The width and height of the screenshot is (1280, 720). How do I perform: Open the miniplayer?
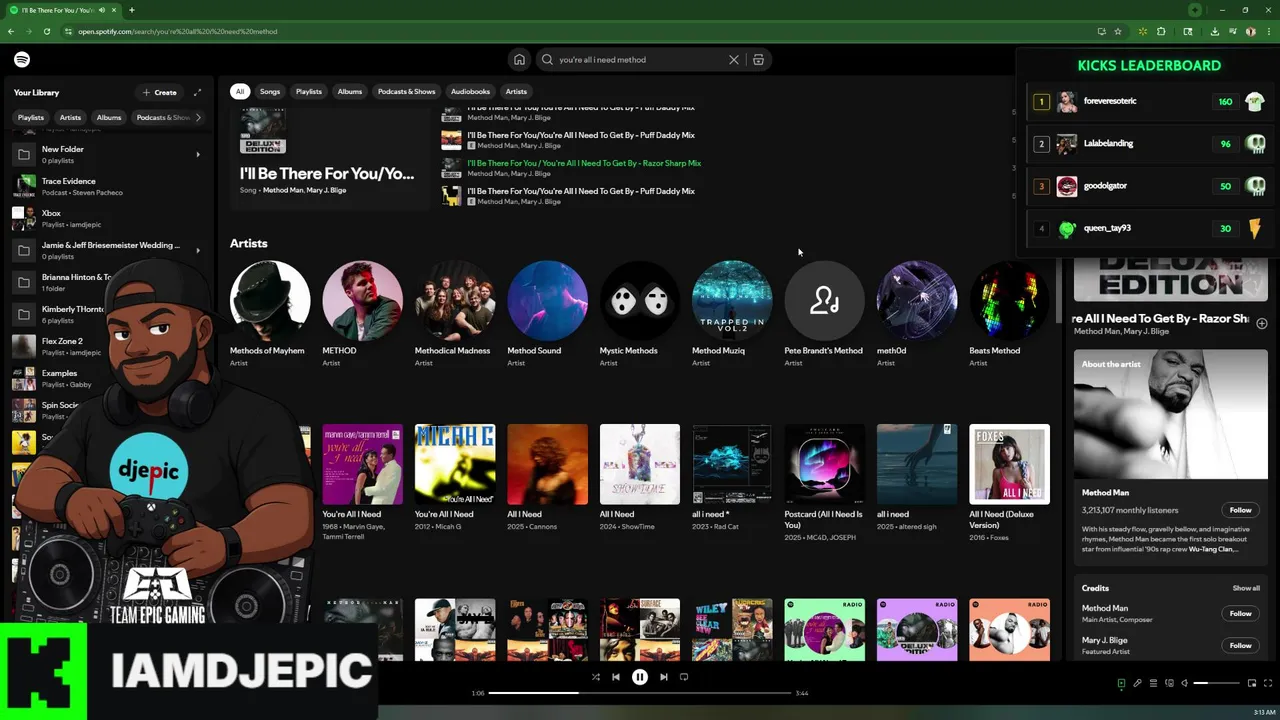pyautogui.click(x=1251, y=683)
